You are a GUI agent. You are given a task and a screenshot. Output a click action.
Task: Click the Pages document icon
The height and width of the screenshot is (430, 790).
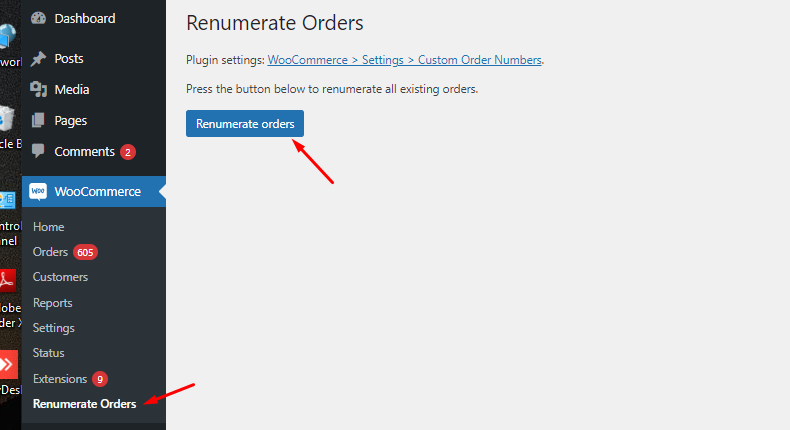pyautogui.click(x=38, y=120)
